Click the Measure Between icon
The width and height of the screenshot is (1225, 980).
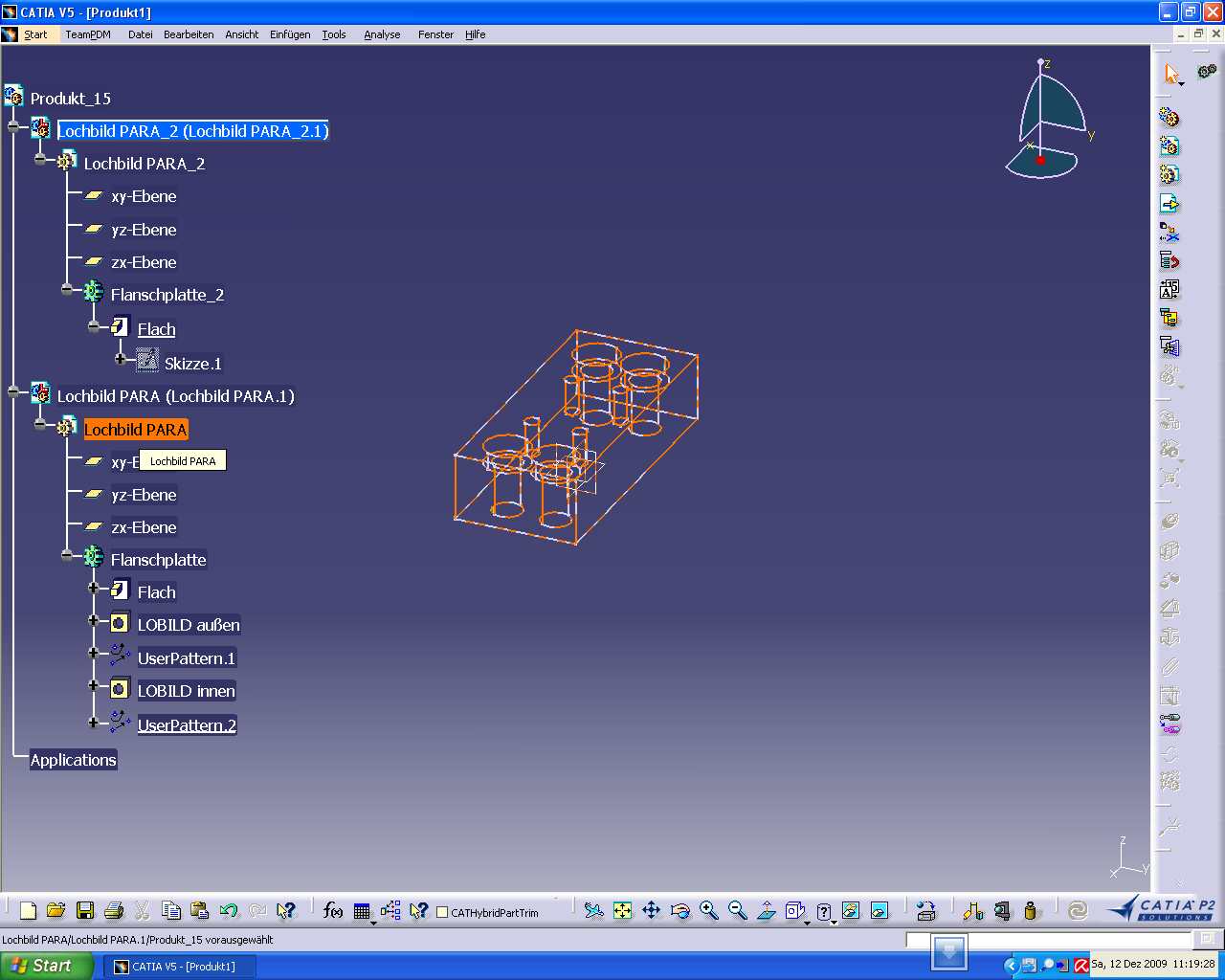(973, 911)
